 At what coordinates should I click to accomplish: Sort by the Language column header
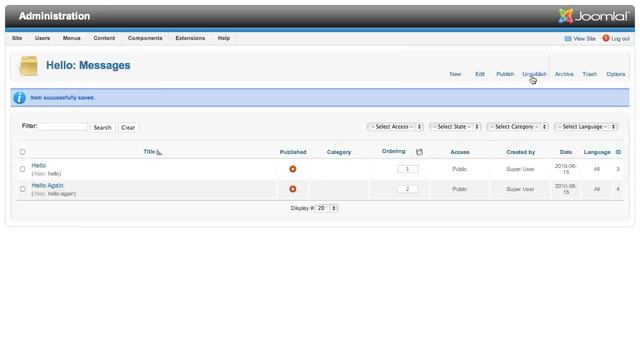(x=597, y=152)
